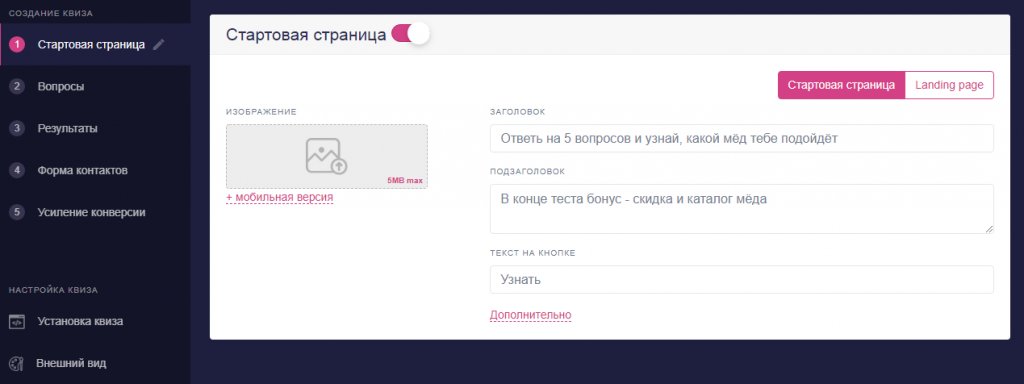Open the Форма контактов section
Screen dimensions: 1024x384
pyautogui.click(x=82, y=170)
